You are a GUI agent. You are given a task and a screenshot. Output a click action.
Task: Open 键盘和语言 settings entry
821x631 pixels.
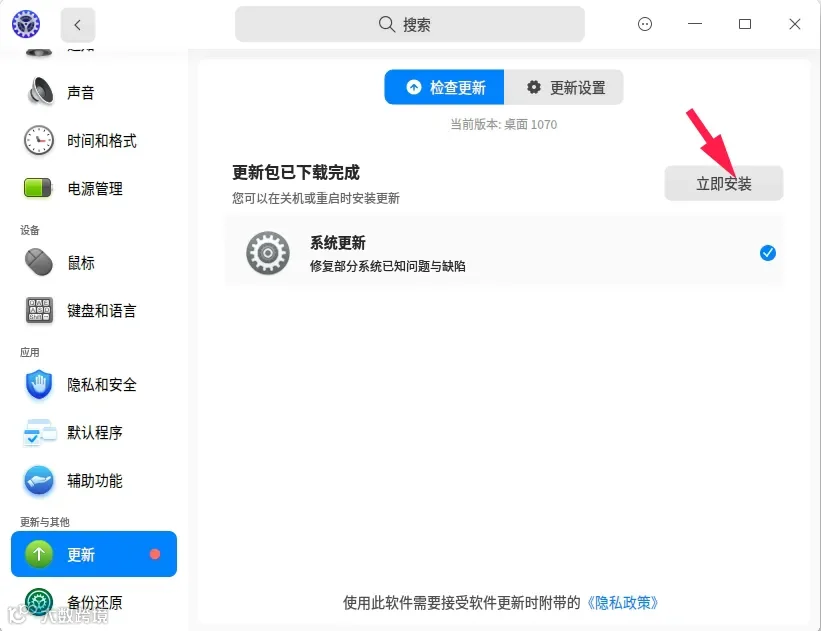94,310
